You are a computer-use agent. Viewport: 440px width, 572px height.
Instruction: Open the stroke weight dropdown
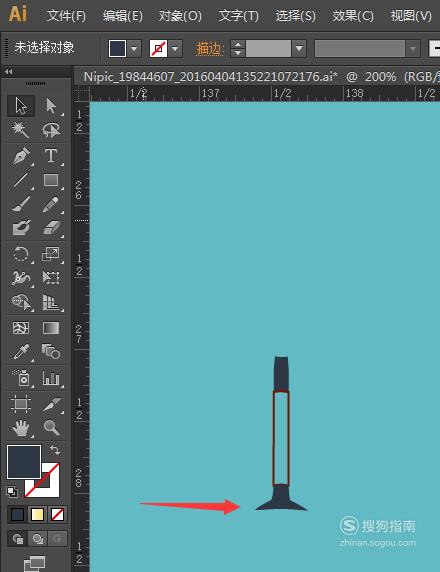pyautogui.click(x=299, y=49)
